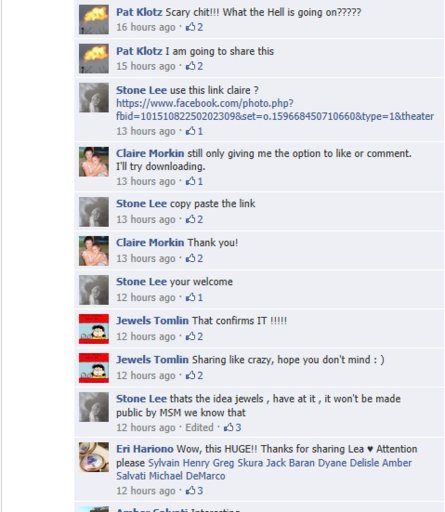This screenshot has height=512, width=445.
Task: Click Claire Morkin avatar beside 'Thank you!'
Action: tap(94, 251)
